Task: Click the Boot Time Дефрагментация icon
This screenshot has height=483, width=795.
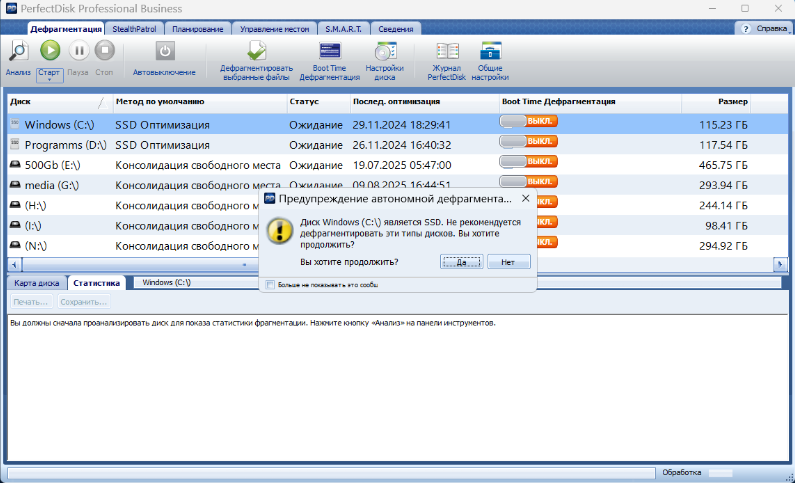Action: point(329,51)
